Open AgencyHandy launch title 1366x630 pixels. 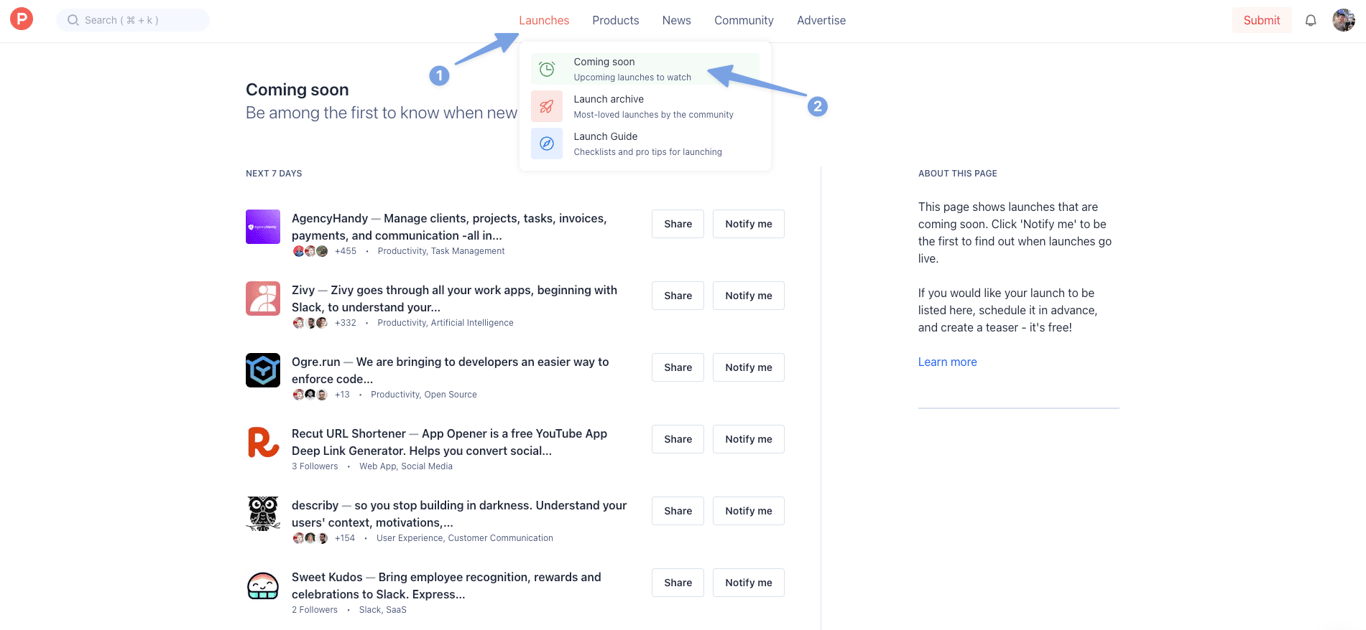pyautogui.click(x=449, y=227)
